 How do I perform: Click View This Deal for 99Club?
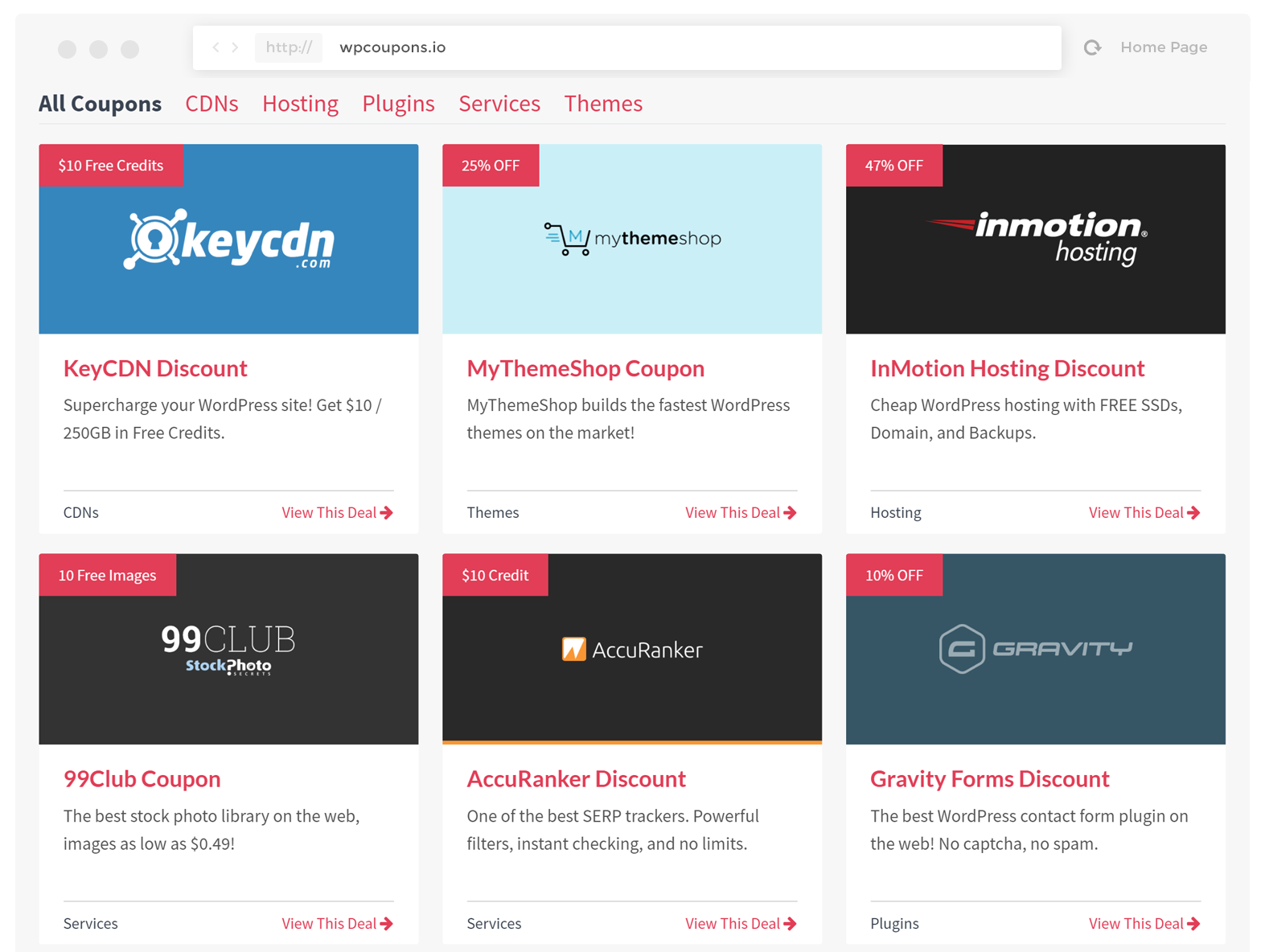click(337, 924)
